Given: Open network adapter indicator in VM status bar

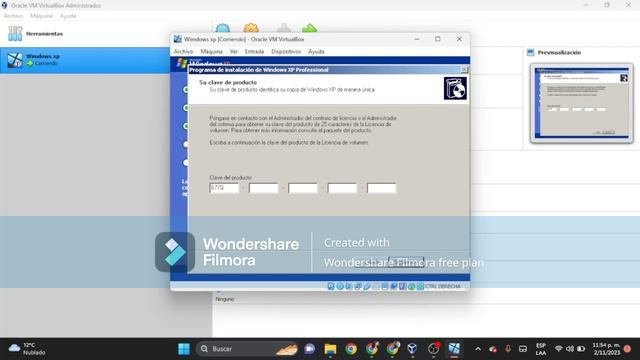Looking at the screenshot, I should point(358,286).
